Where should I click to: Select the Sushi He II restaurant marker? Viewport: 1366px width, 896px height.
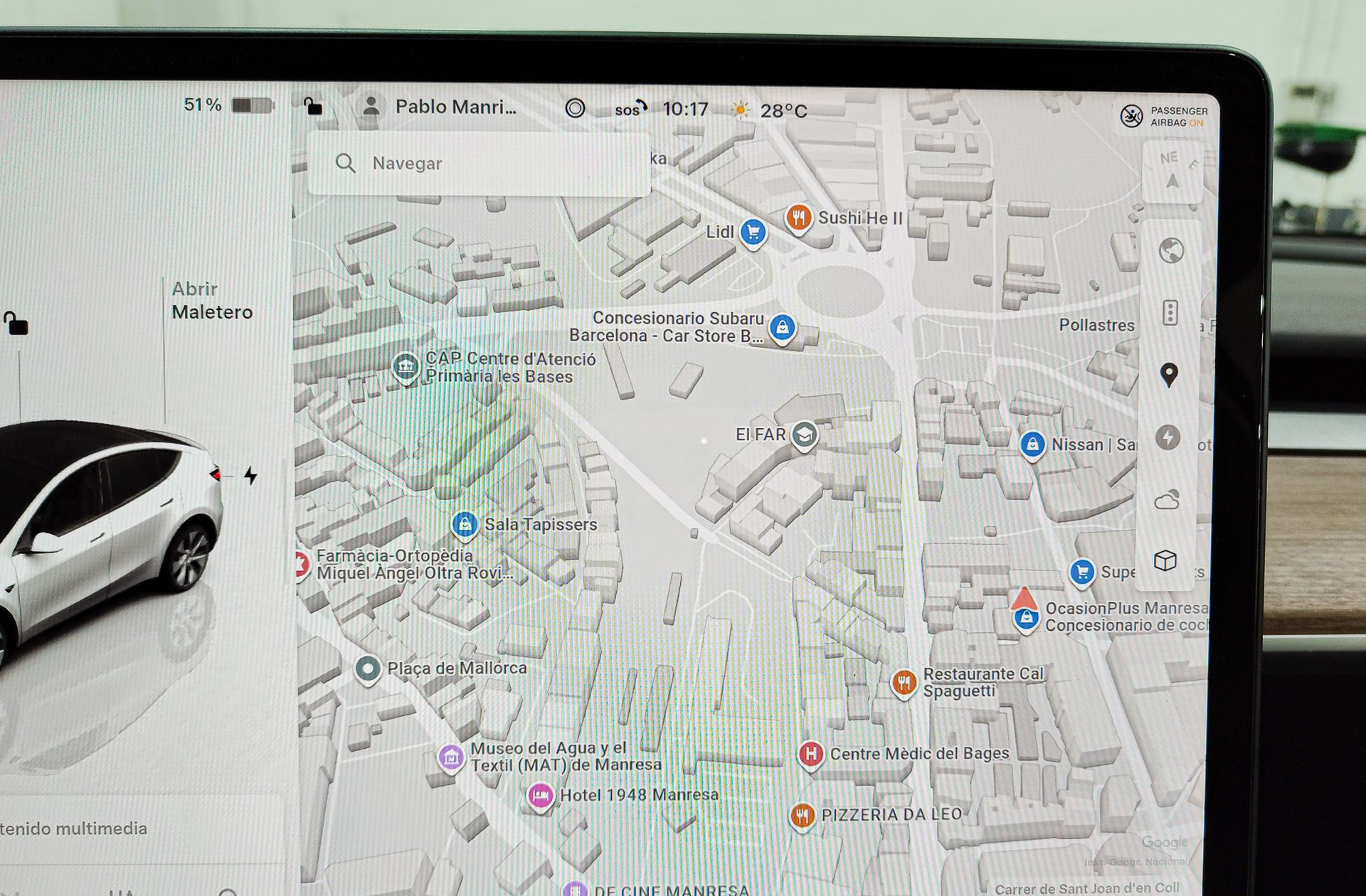(798, 218)
